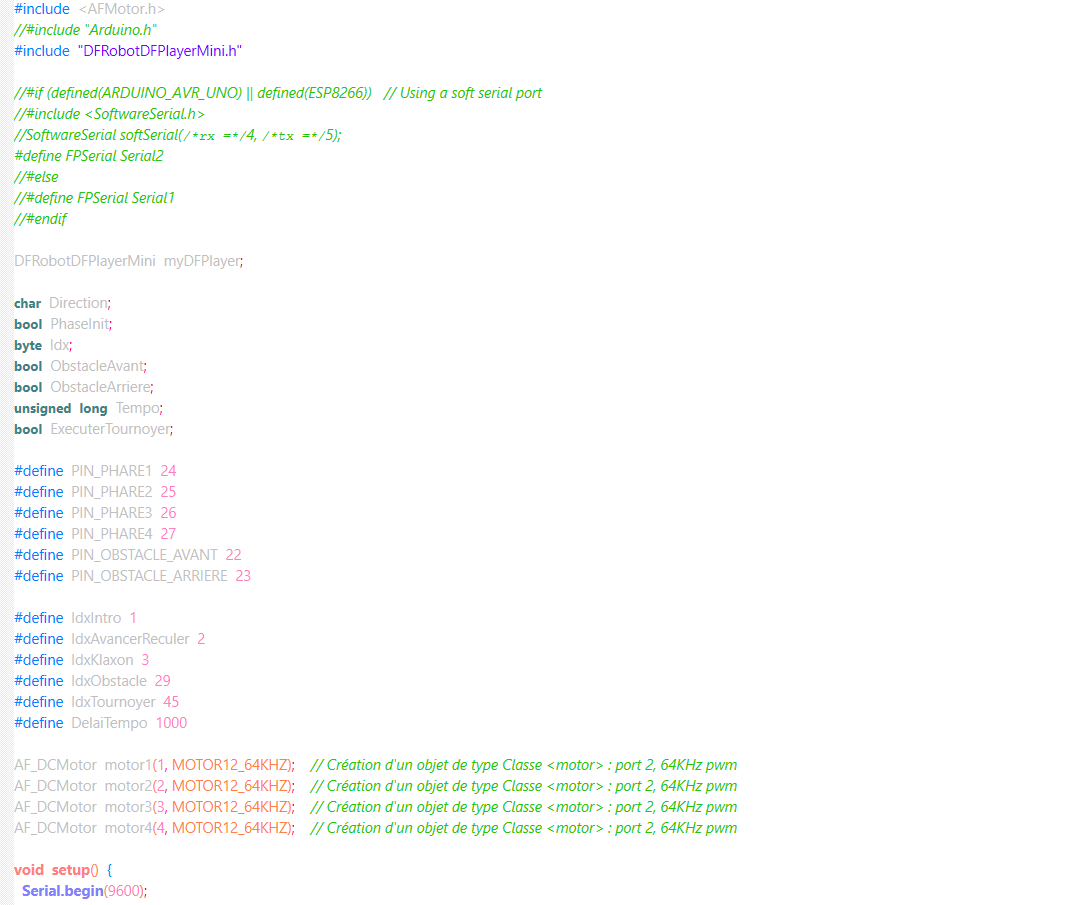
Task: Click the unsigned long Tempo line
Action: (88, 408)
